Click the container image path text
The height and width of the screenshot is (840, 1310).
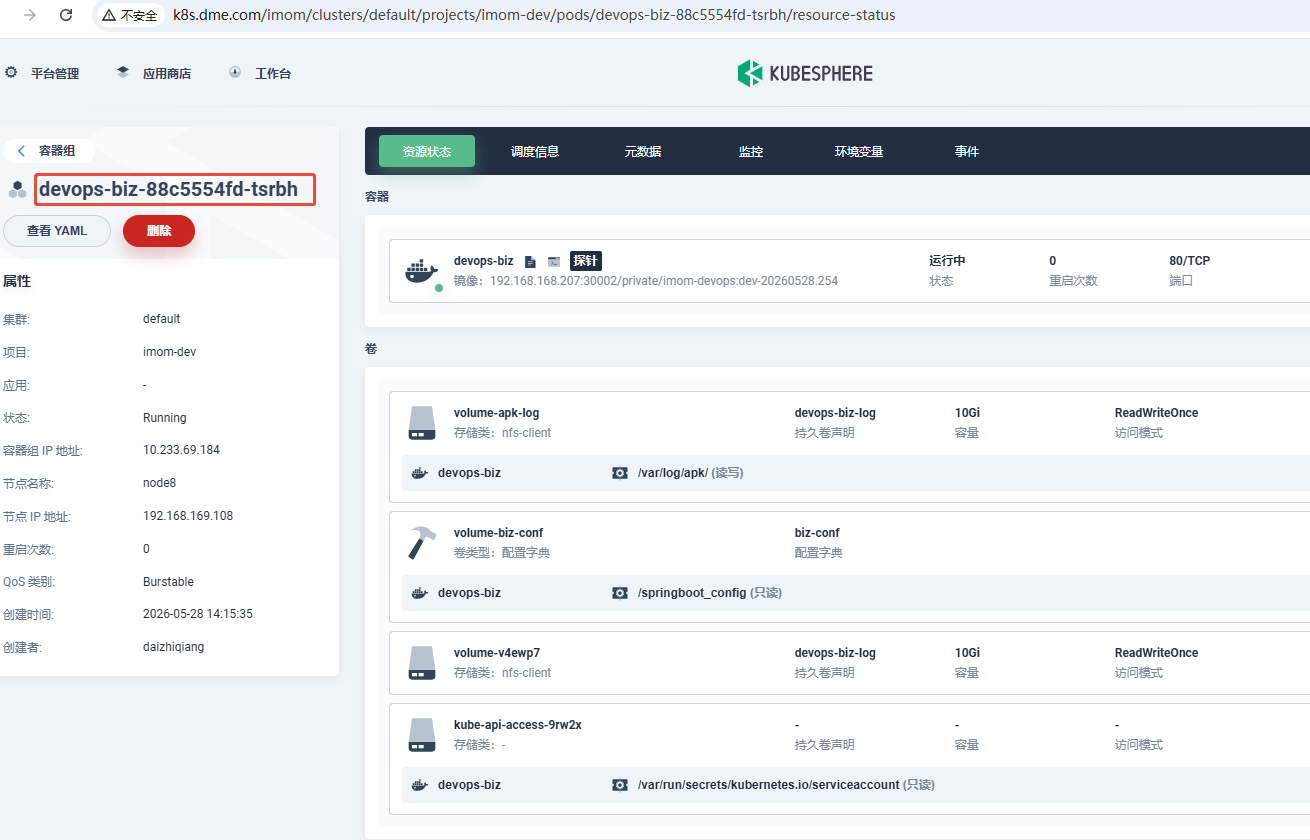664,281
